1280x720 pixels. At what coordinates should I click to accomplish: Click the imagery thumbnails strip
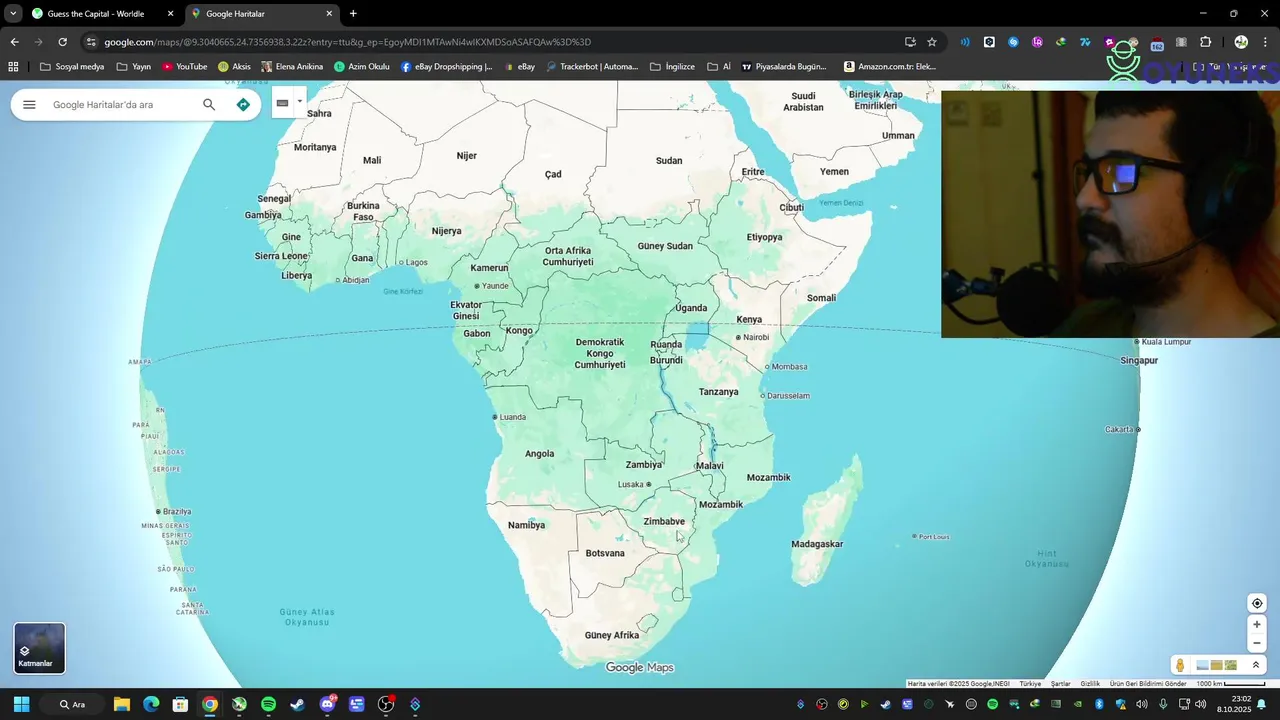pyautogui.click(x=1217, y=665)
